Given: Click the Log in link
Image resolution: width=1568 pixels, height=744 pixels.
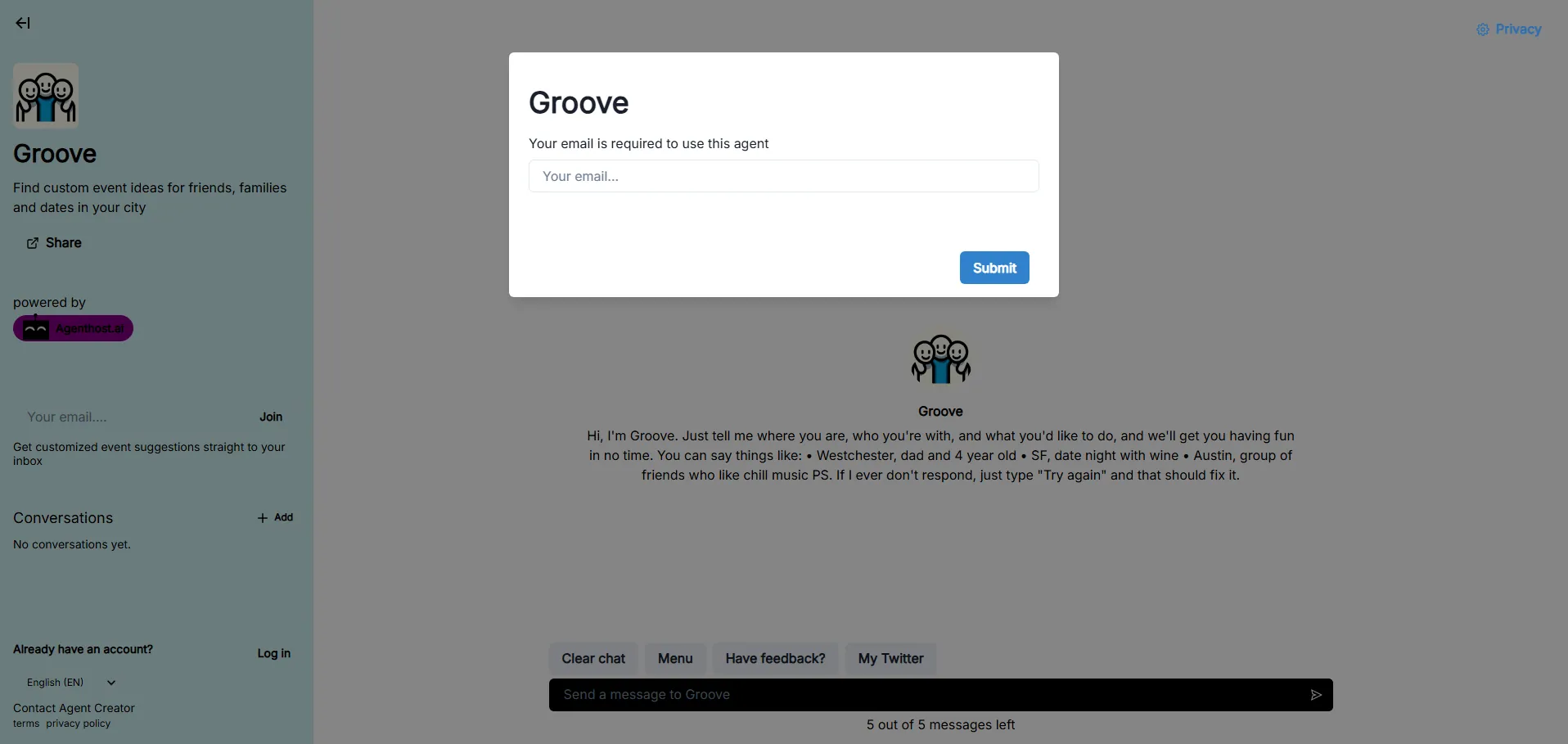Looking at the screenshot, I should (x=273, y=653).
